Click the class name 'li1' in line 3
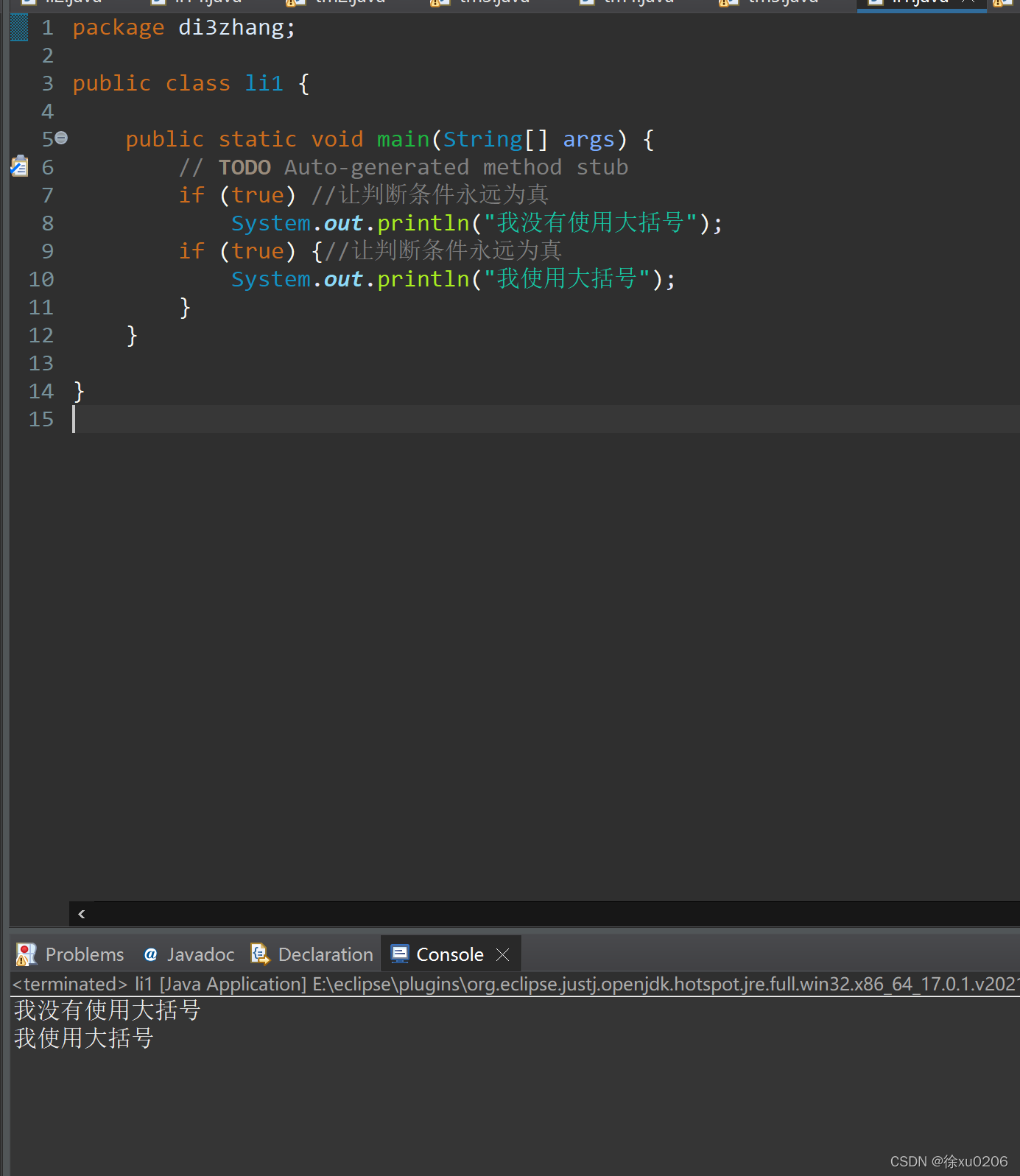This screenshot has height=1176, width=1020. [264, 83]
